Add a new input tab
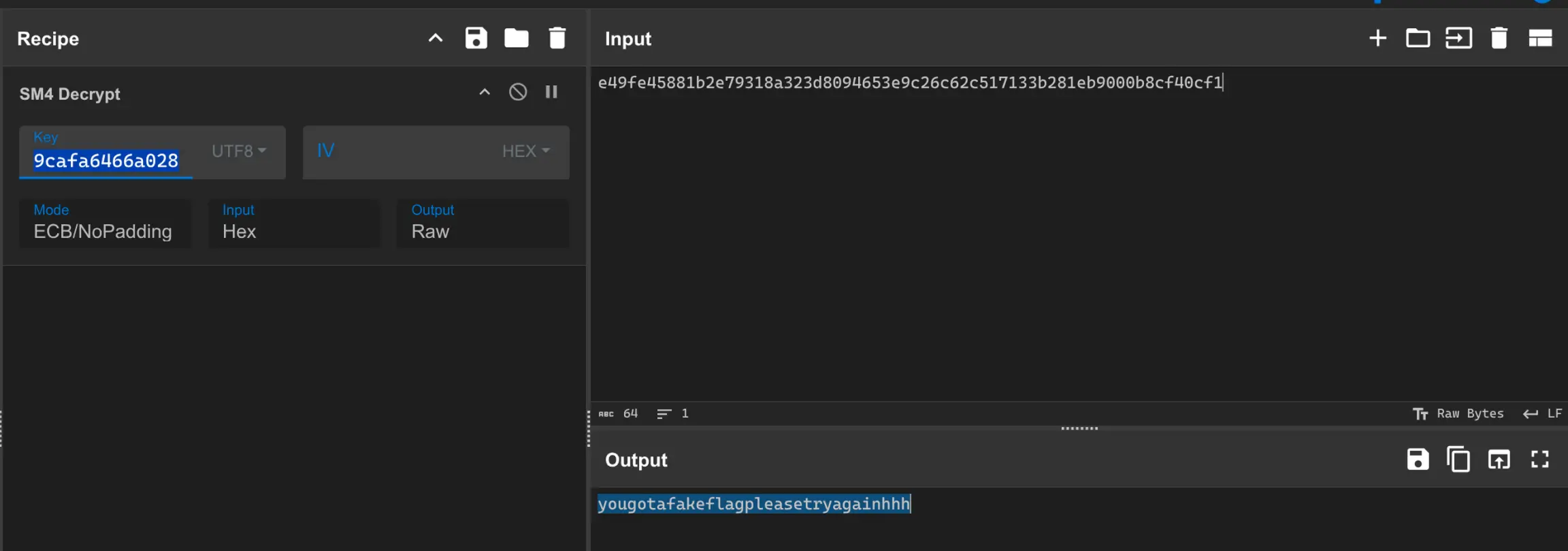This screenshot has width=1568, height=551. [x=1377, y=38]
